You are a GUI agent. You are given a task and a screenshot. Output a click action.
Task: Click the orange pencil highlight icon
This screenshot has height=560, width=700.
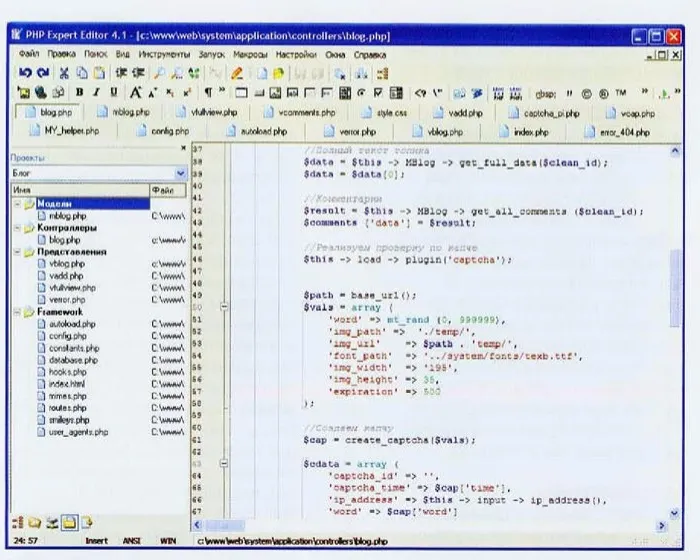[x=237, y=73]
